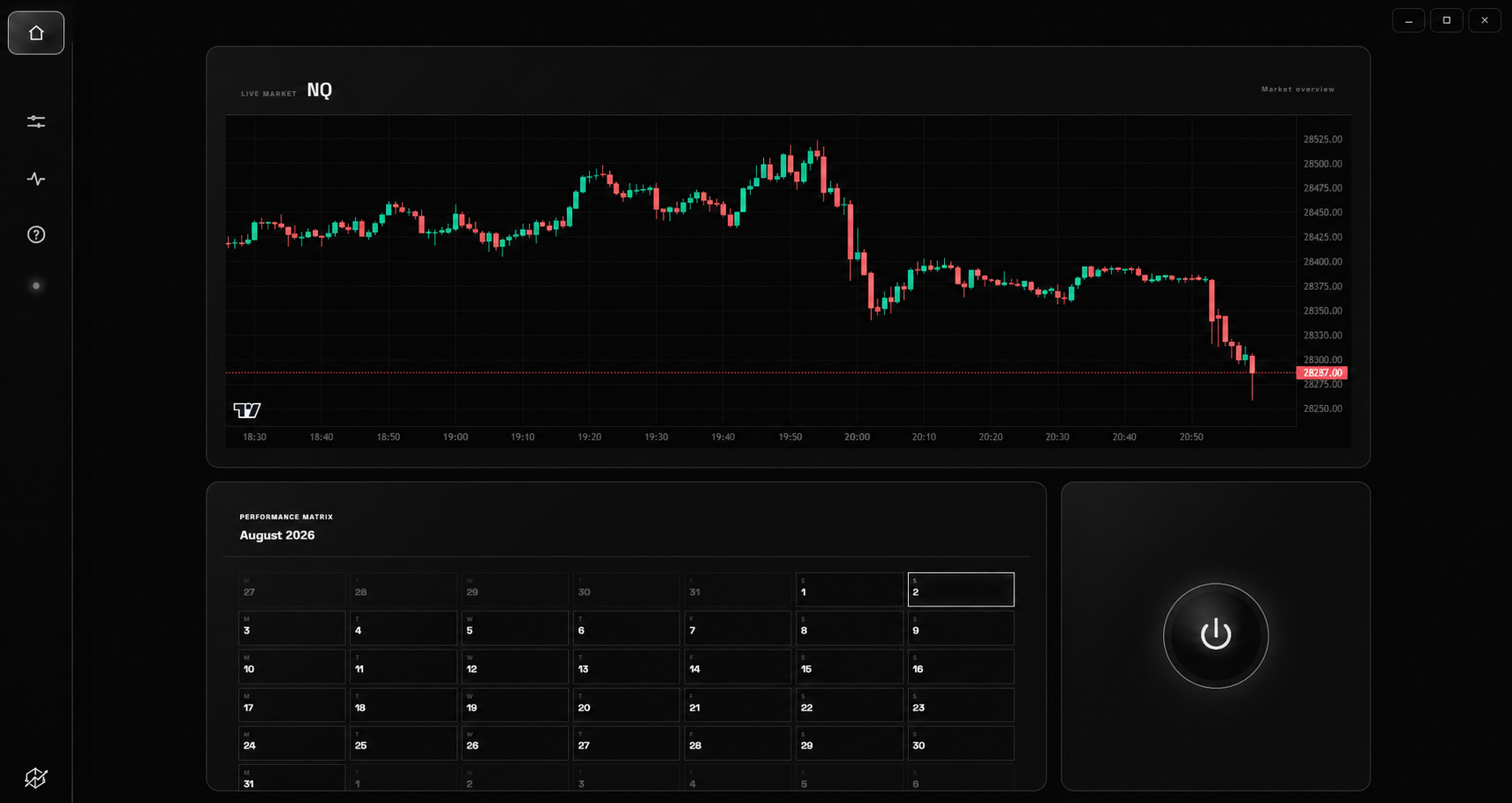Maximize the application window
This screenshot has height=803, width=1512.
[x=1447, y=20]
